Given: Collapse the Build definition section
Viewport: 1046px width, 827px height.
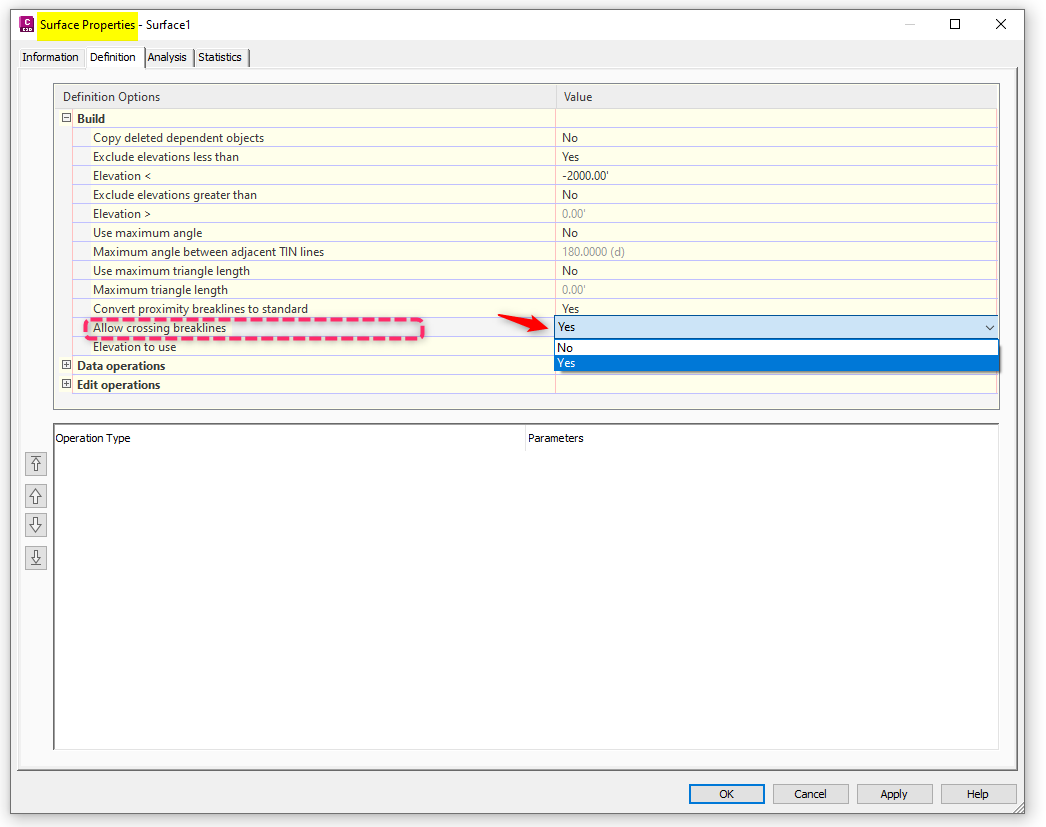Looking at the screenshot, I should [66, 118].
